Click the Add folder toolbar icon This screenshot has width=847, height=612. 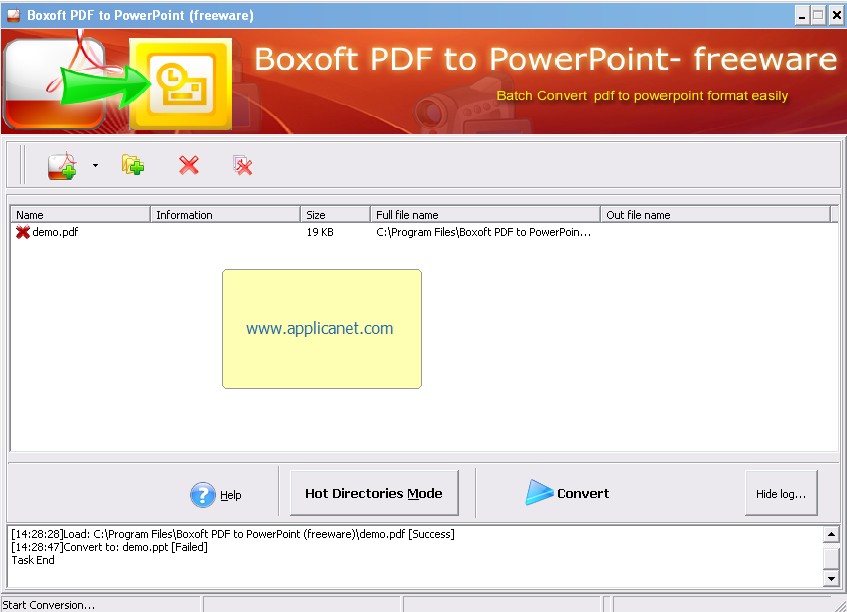click(133, 165)
